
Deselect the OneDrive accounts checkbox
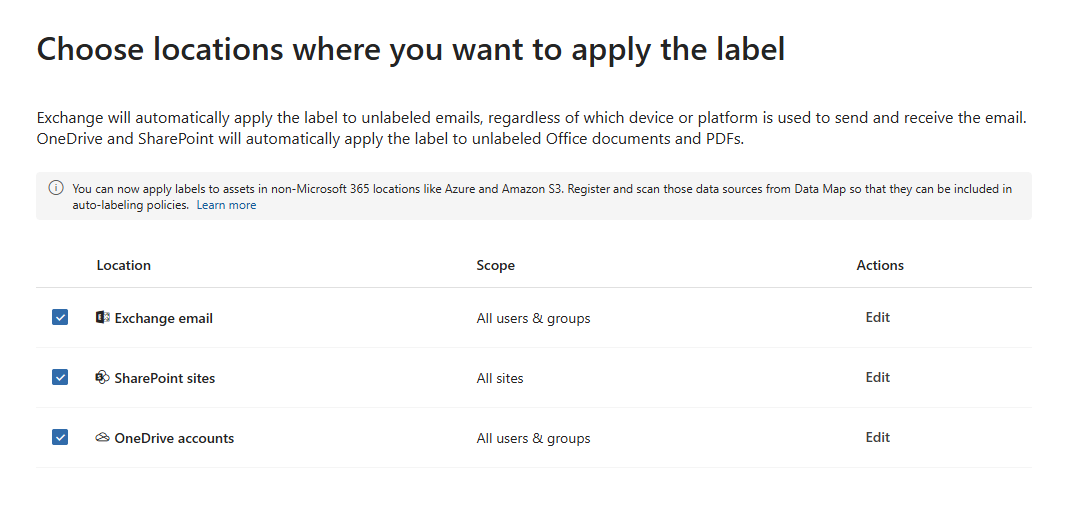[60, 438]
